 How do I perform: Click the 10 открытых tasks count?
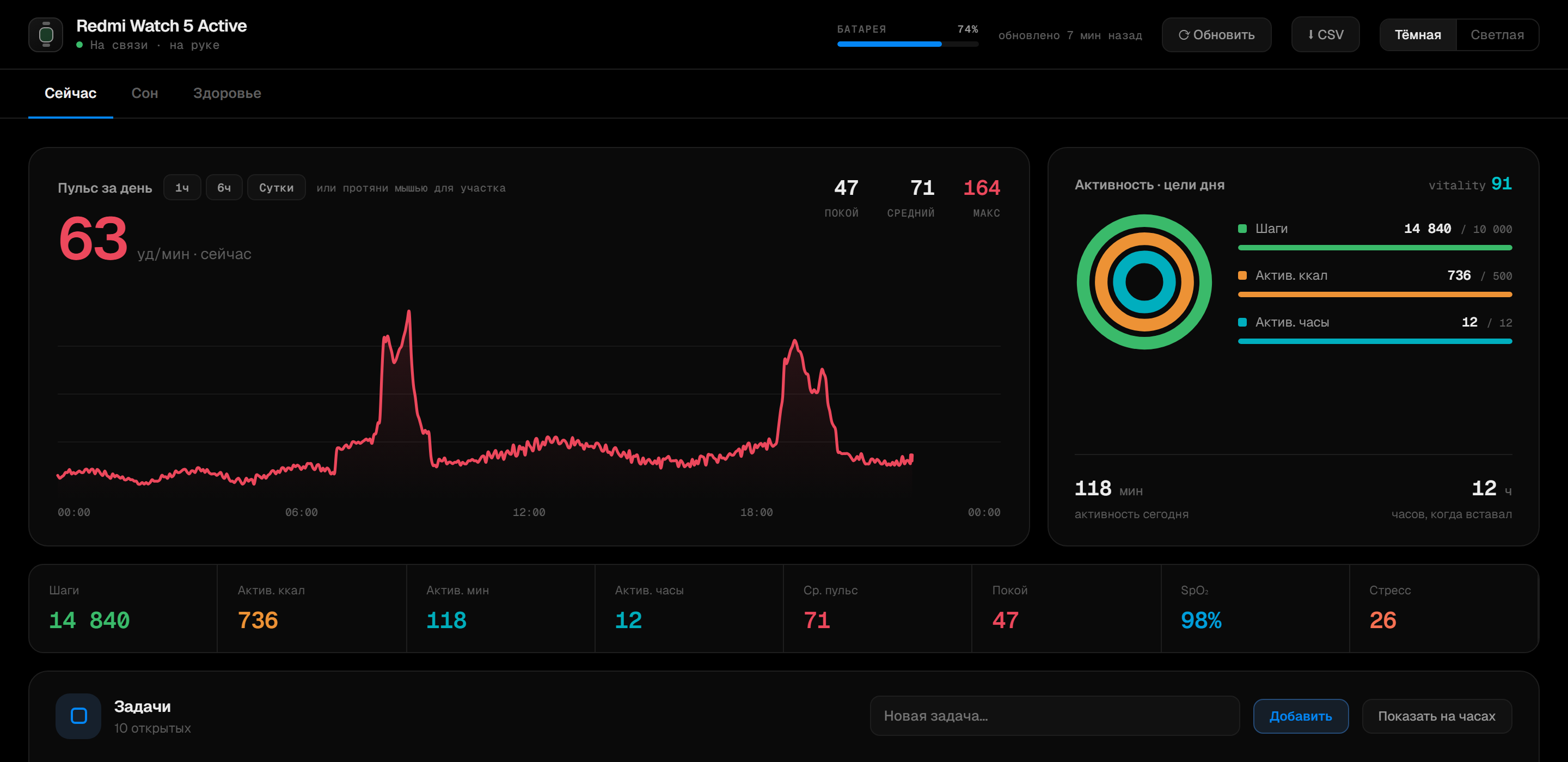coord(152,728)
